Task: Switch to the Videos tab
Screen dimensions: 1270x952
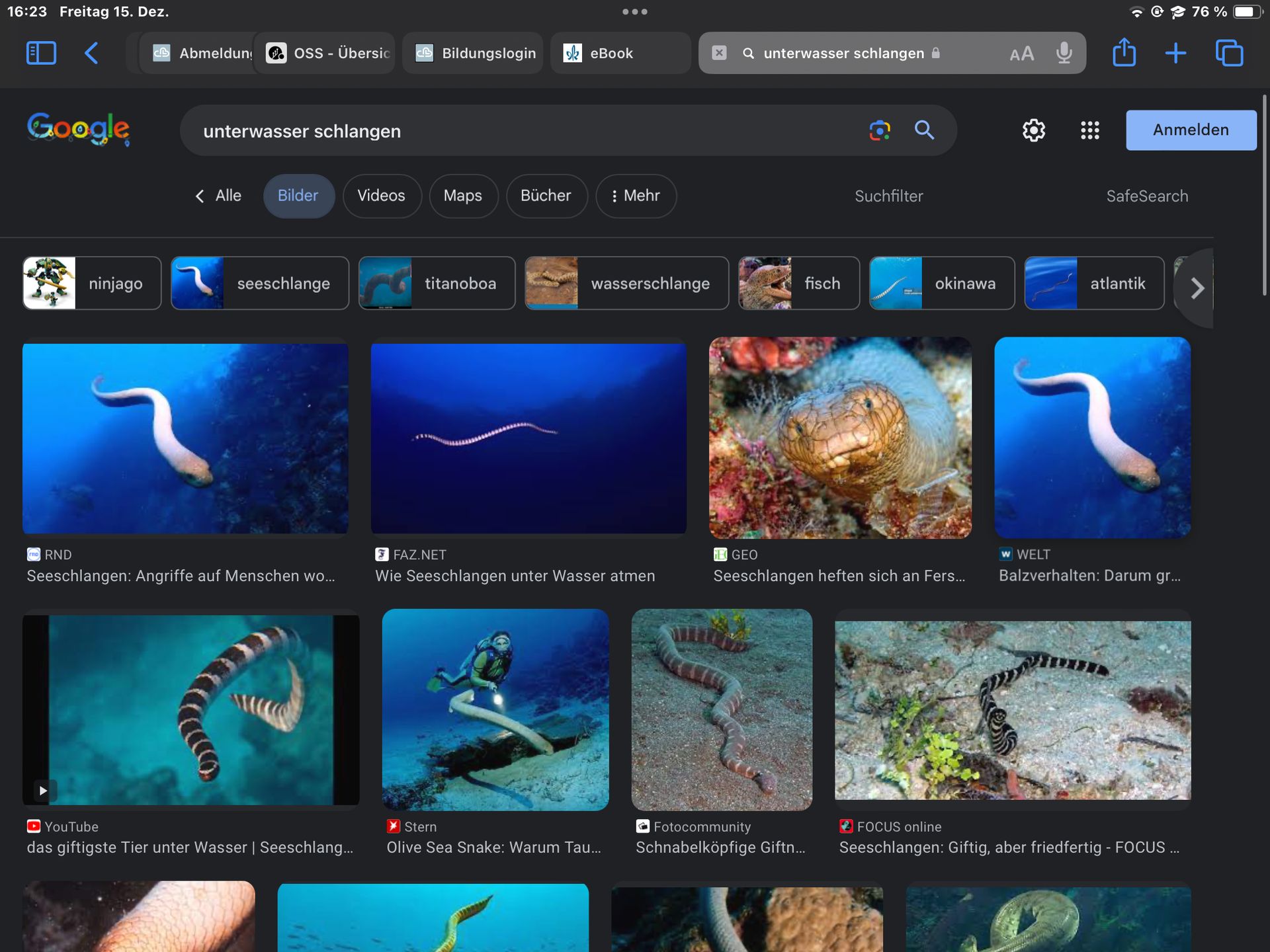Action: coord(381,196)
